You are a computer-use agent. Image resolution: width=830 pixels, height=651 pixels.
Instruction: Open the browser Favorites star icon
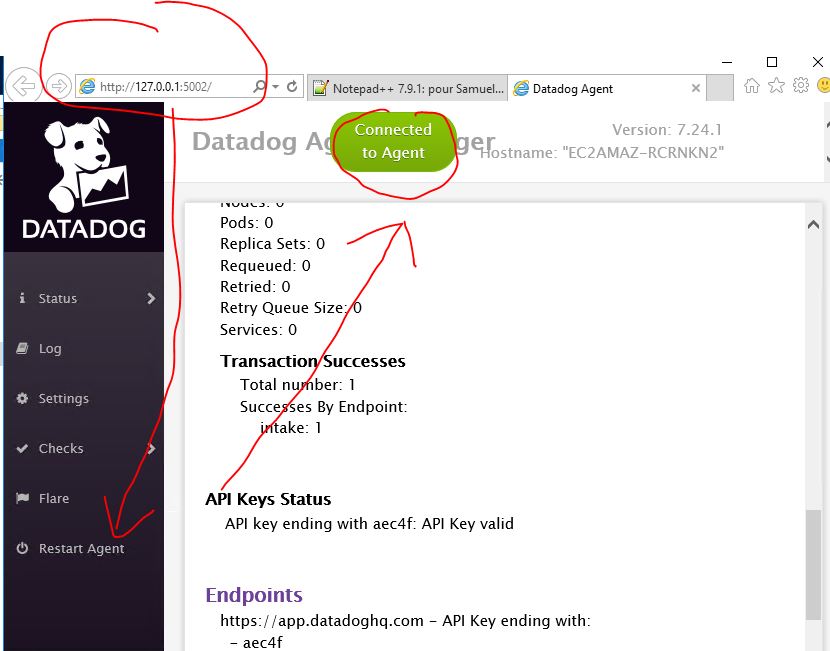pyautogui.click(x=776, y=87)
